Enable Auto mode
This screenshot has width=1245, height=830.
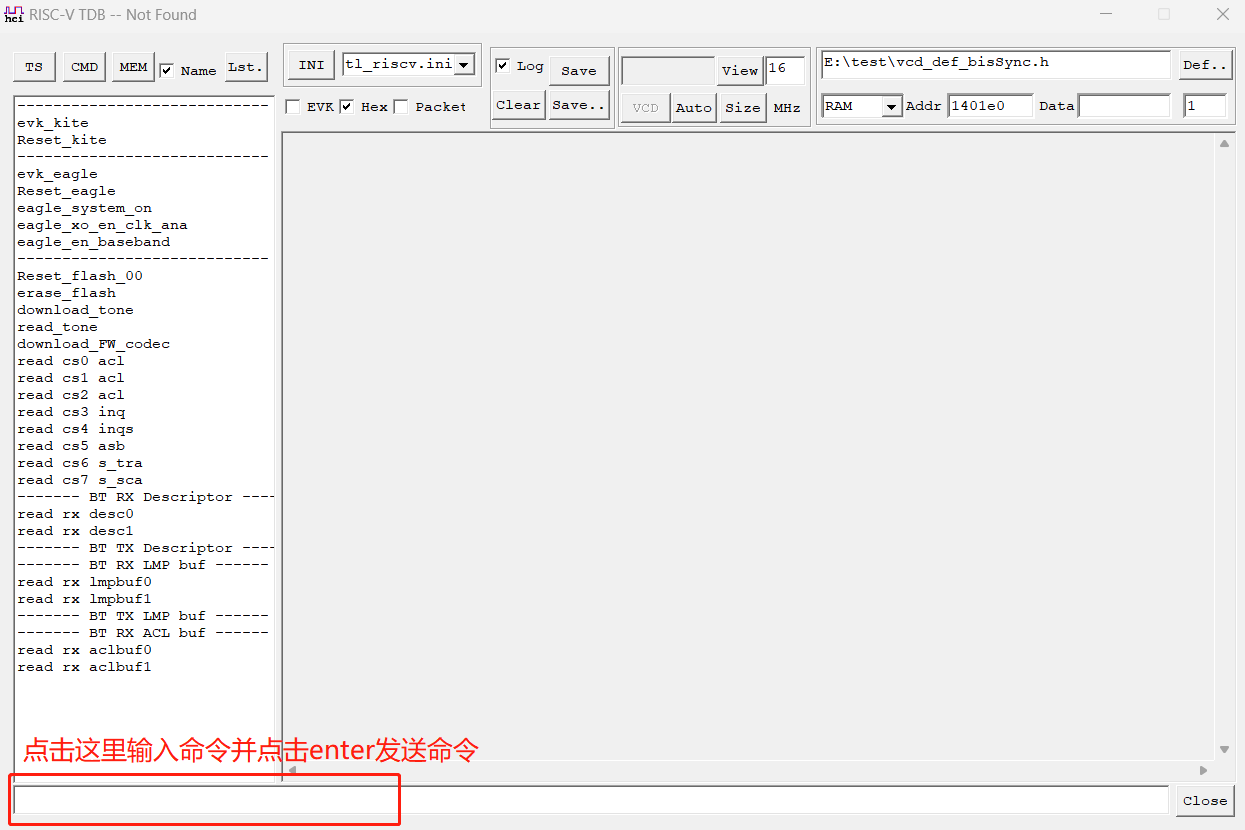pyautogui.click(x=693, y=107)
